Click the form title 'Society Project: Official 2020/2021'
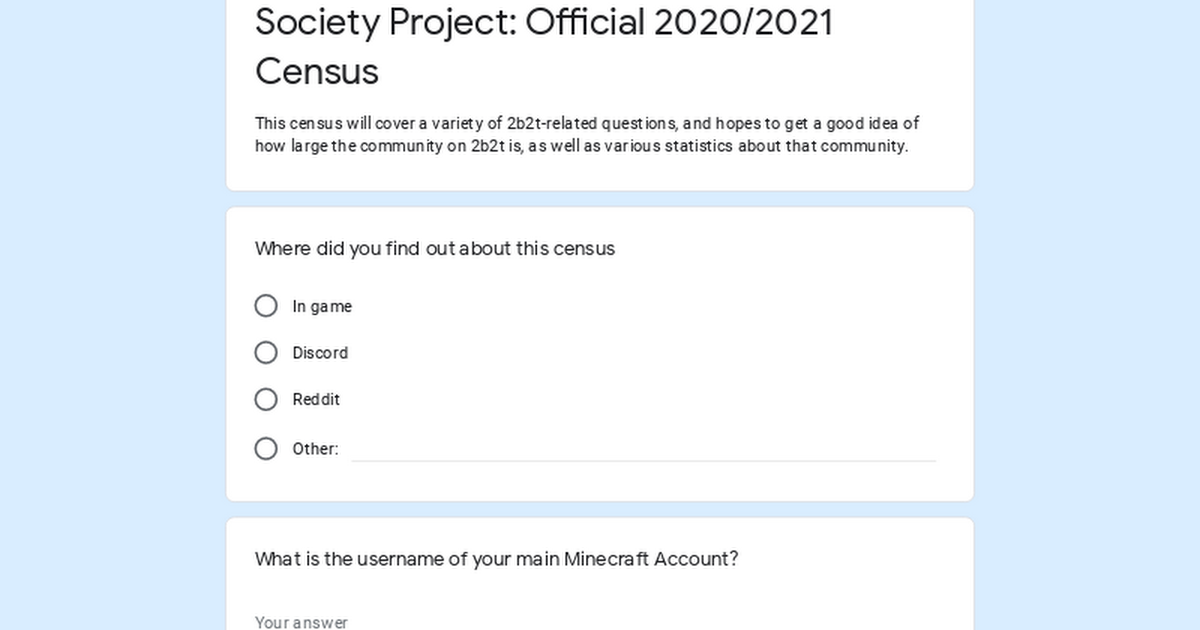 click(x=544, y=22)
